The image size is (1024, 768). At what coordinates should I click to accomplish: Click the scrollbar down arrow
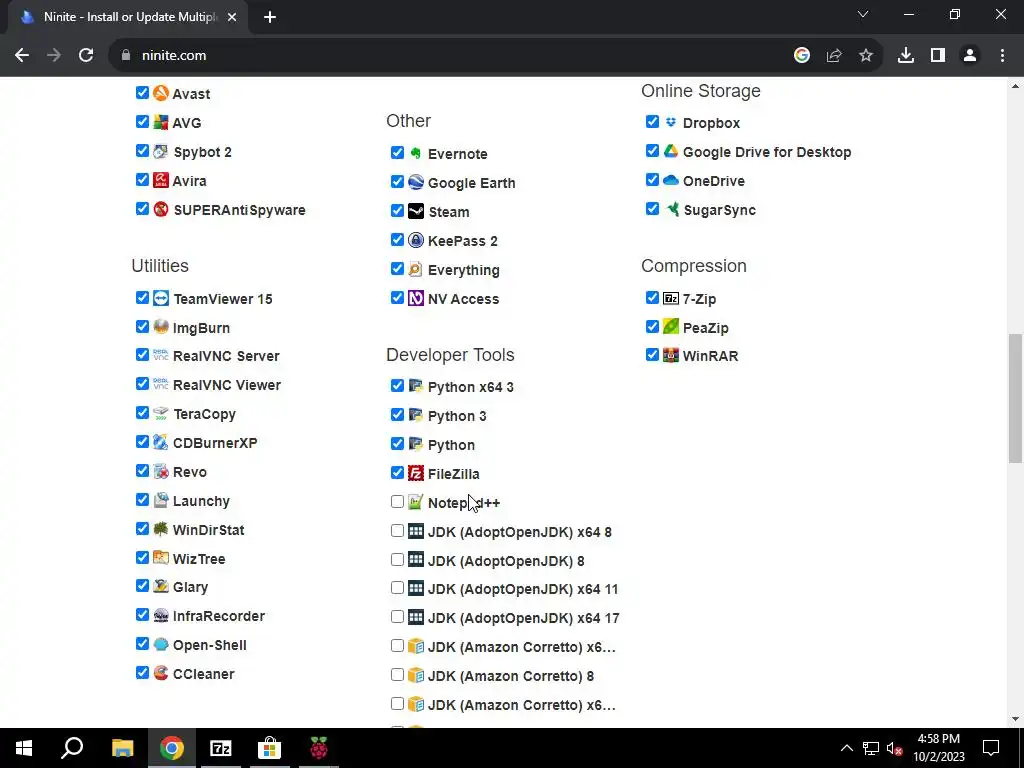[x=1015, y=719]
